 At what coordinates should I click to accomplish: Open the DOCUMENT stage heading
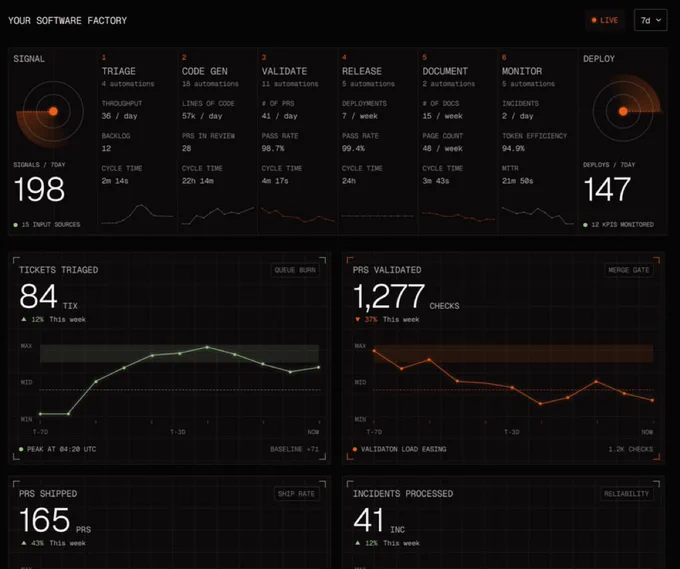(x=445, y=71)
